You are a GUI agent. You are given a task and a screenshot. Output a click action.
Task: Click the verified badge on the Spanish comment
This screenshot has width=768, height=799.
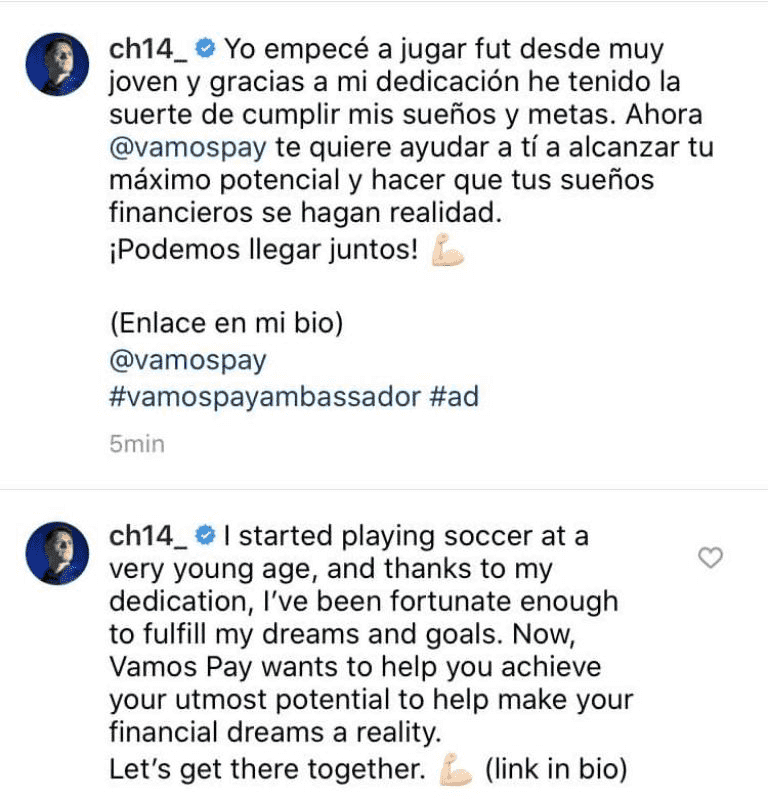coord(205,47)
